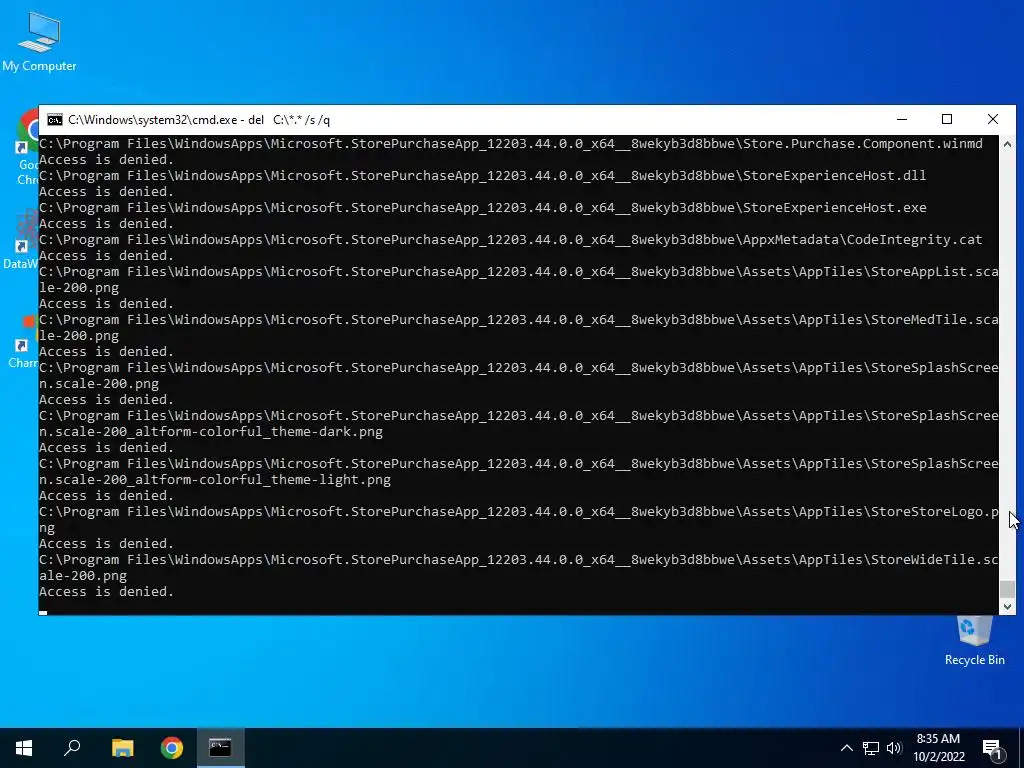1024x768 pixels.
Task: Open the Recycle Bin desktop icon
Action: (x=974, y=641)
